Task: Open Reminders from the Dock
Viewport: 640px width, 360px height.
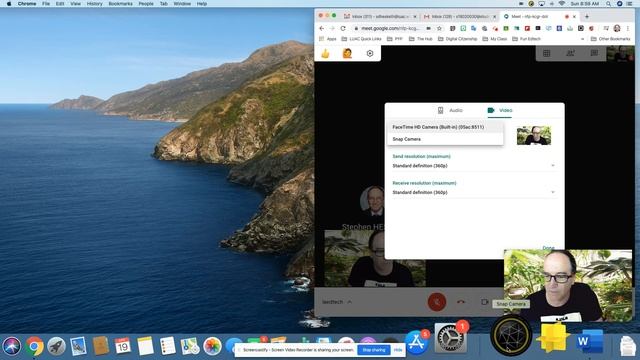Action: (x=167, y=346)
